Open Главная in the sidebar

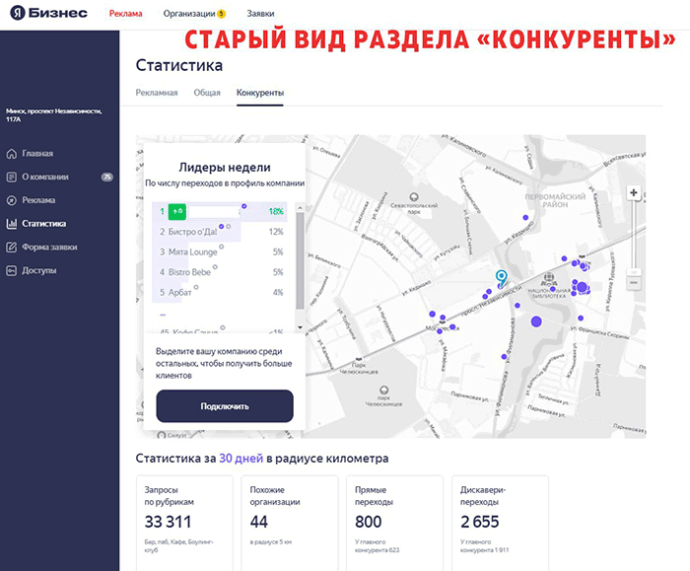[x=37, y=154]
